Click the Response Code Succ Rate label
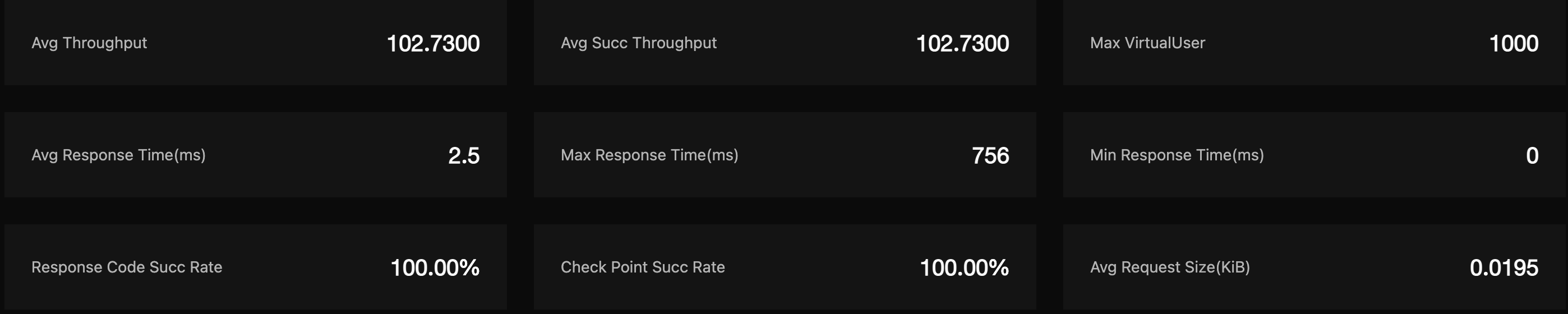The image size is (1568, 314). [x=127, y=267]
